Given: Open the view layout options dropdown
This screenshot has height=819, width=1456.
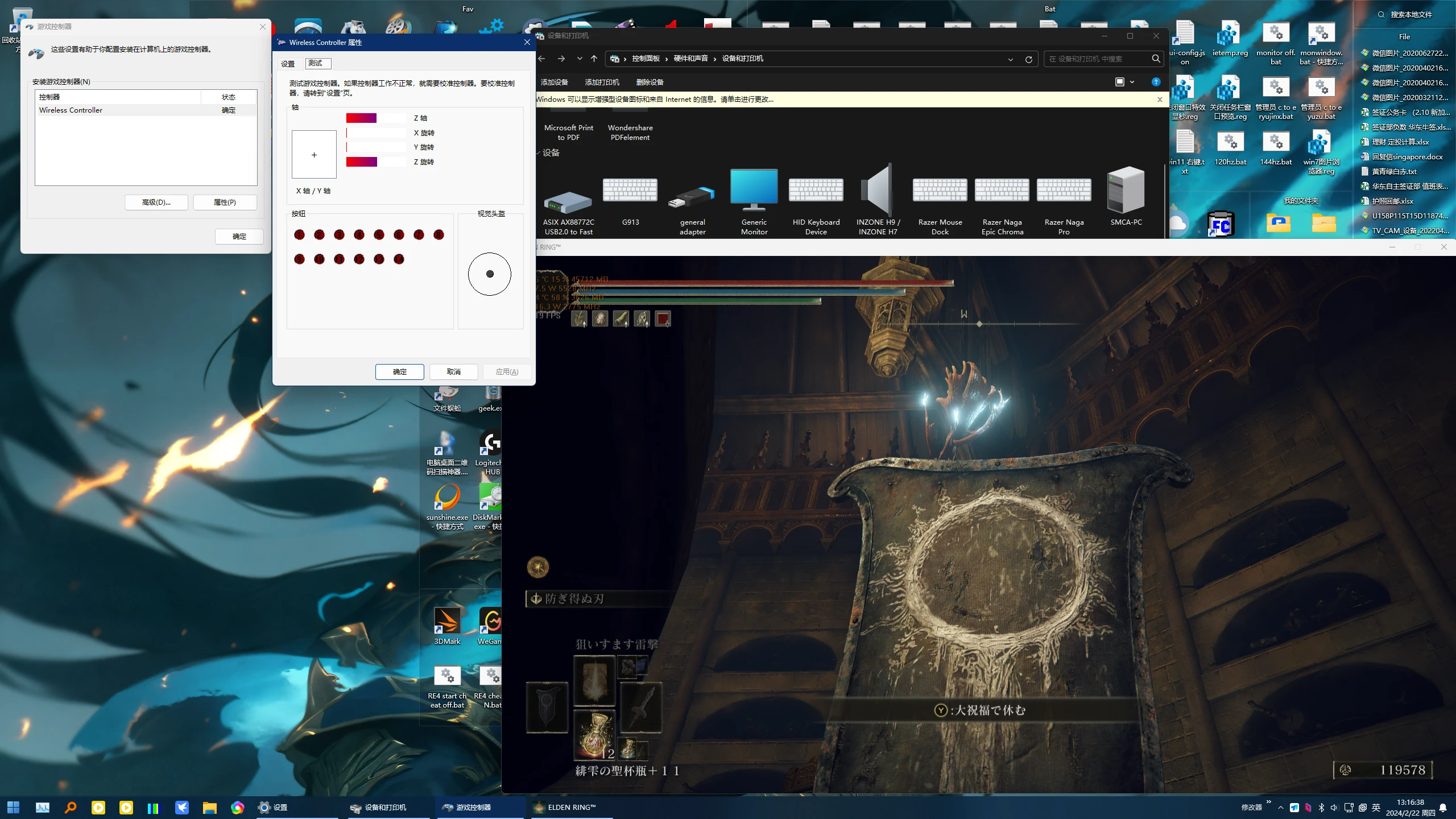Looking at the screenshot, I should tap(1132, 82).
